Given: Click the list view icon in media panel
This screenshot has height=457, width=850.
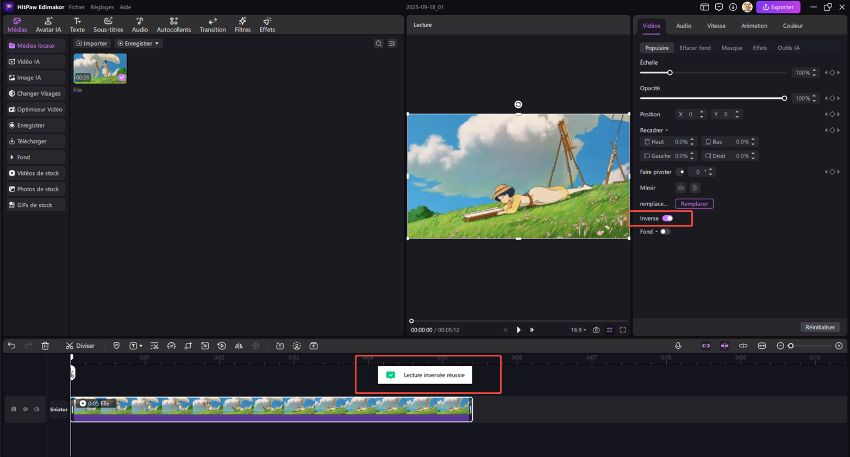Looking at the screenshot, I should tap(392, 43).
